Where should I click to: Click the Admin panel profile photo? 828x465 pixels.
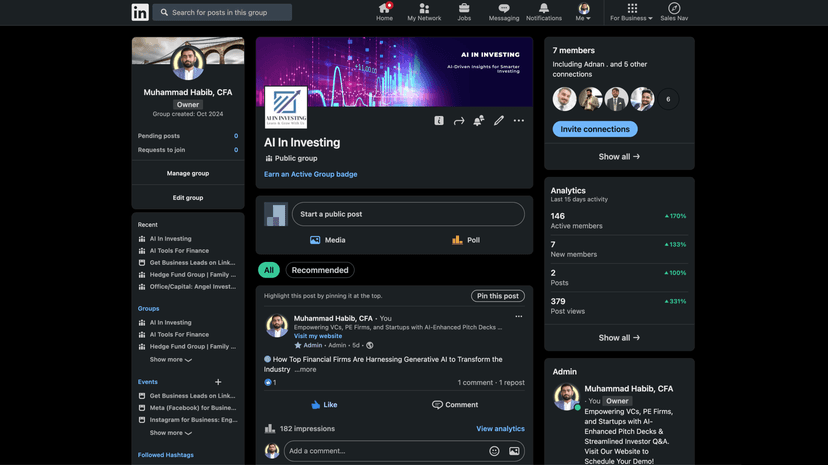566,396
